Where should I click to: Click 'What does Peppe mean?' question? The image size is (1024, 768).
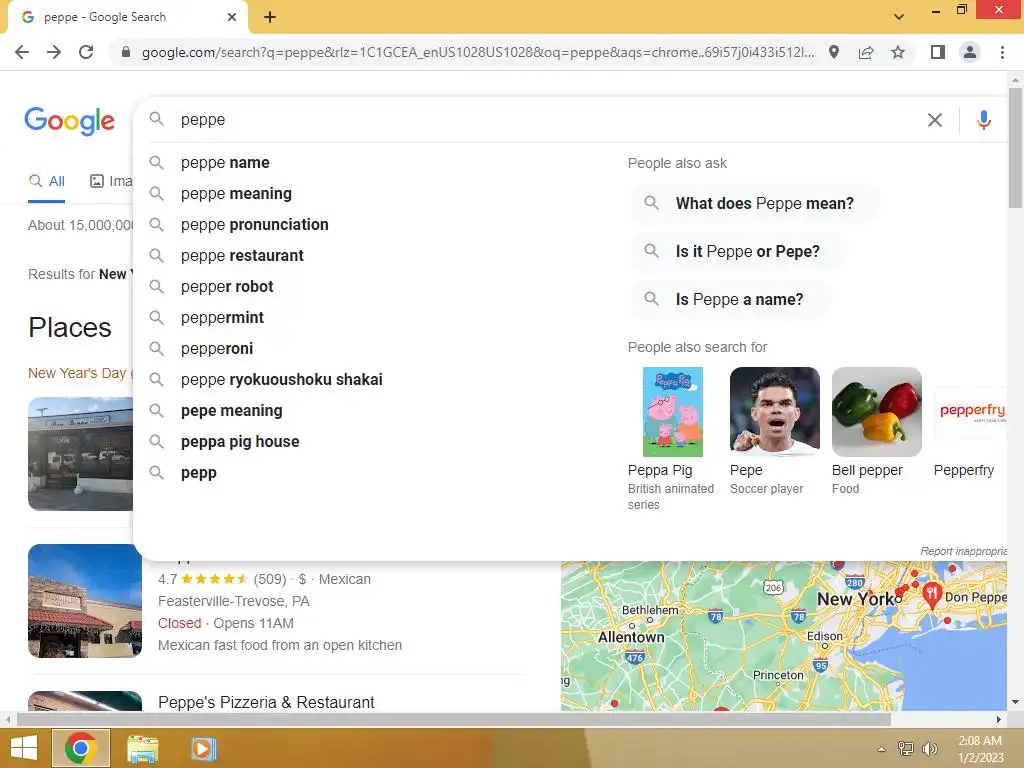pyautogui.click(x=754, y=204)
